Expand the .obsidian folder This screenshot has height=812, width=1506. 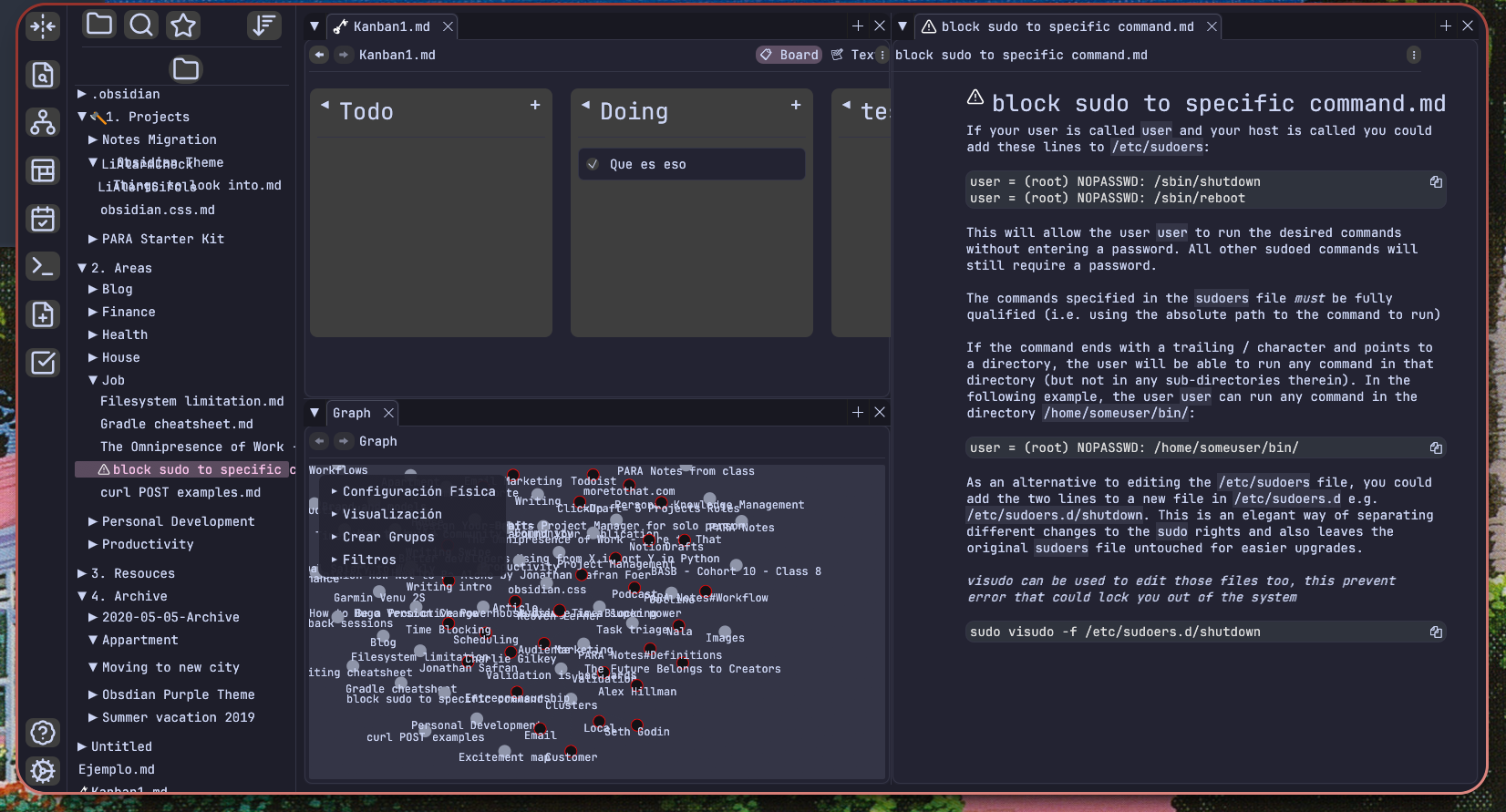[x=82, y=94]
